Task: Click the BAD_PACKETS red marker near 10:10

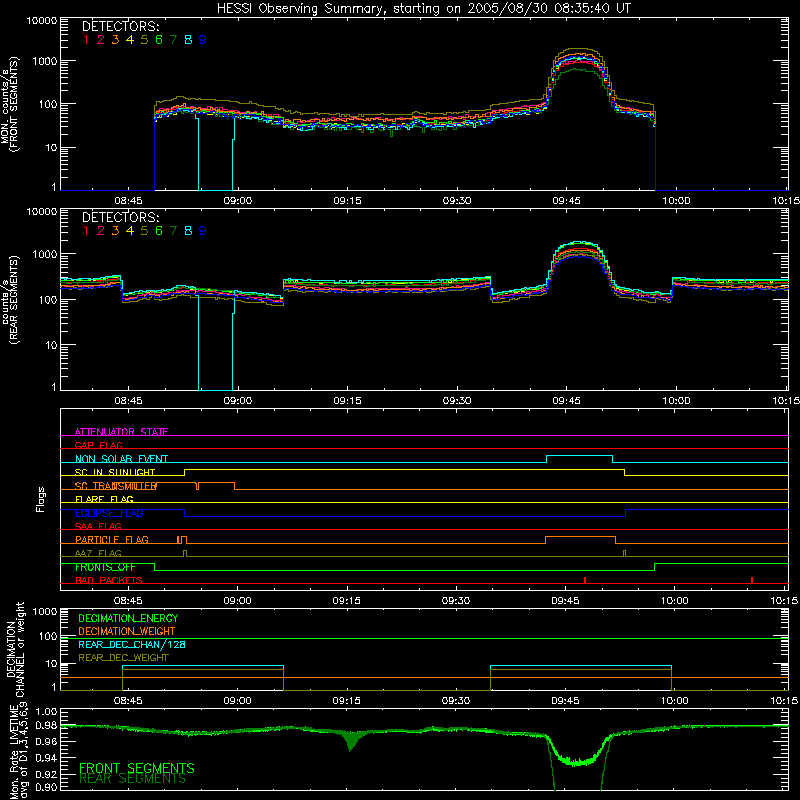Action: [x=752, y=580]
